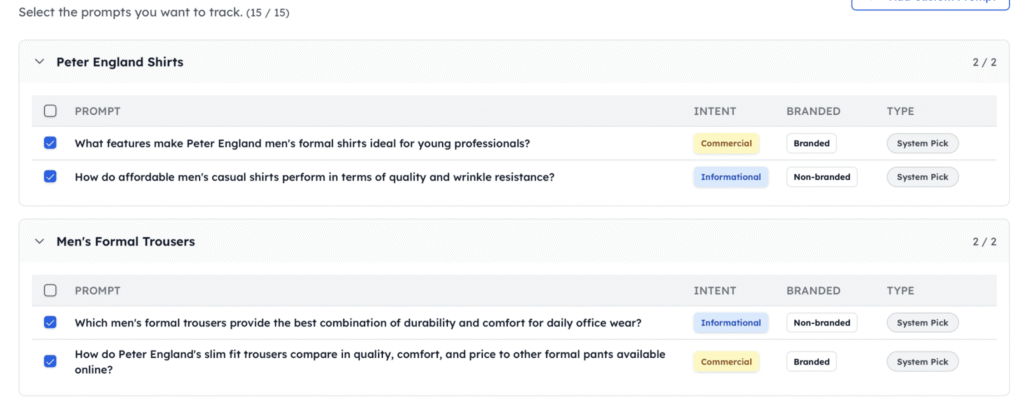Click the 2 / 2 count in Men's Formal Trousers
Viewport: 1024px width, 407px height.
tap(984, 242)
